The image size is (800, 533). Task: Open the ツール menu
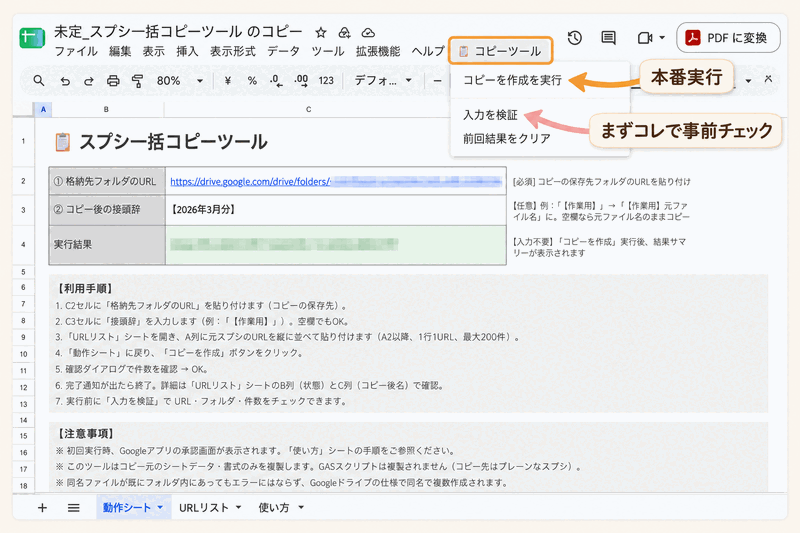328,52
